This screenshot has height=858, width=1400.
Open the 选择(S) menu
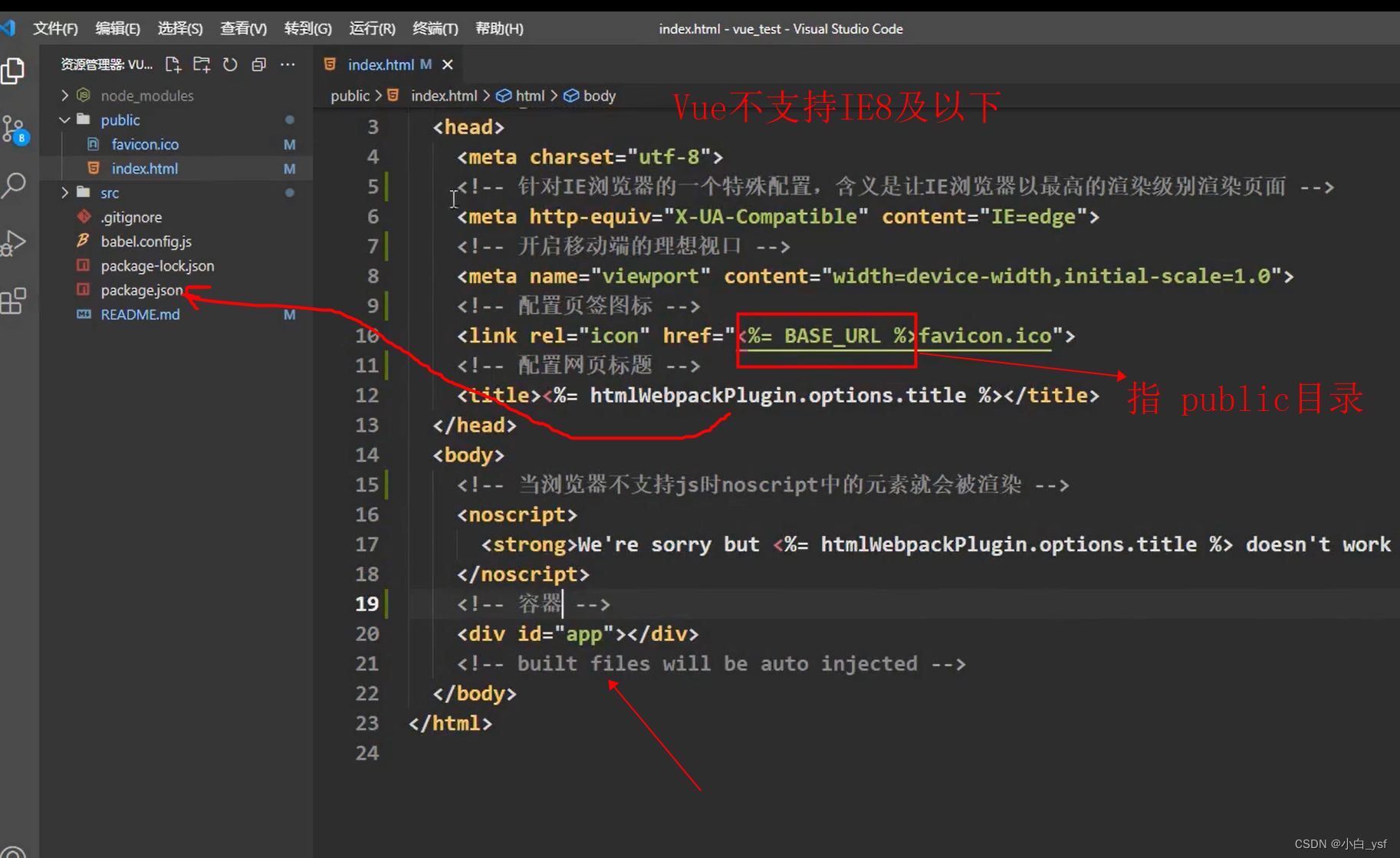tap(180, 28)
